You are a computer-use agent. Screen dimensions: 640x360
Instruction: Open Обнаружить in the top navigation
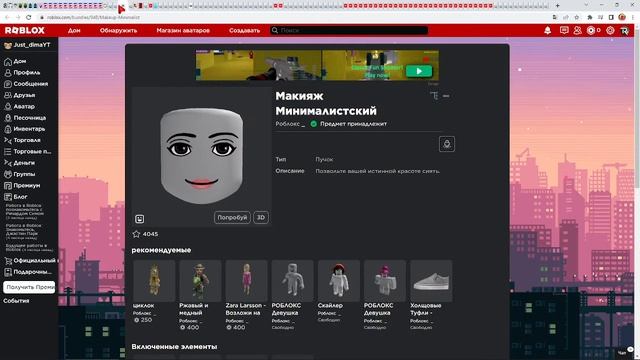(118, 31)
